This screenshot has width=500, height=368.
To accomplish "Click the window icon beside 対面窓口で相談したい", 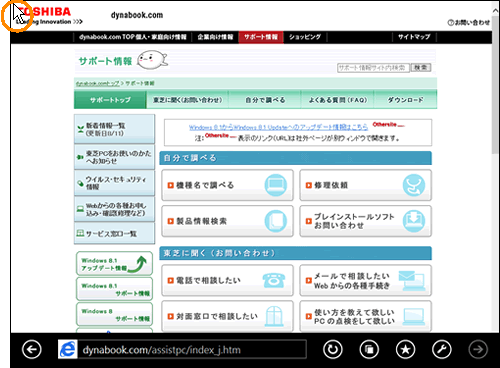I will (x=274, y=316).
